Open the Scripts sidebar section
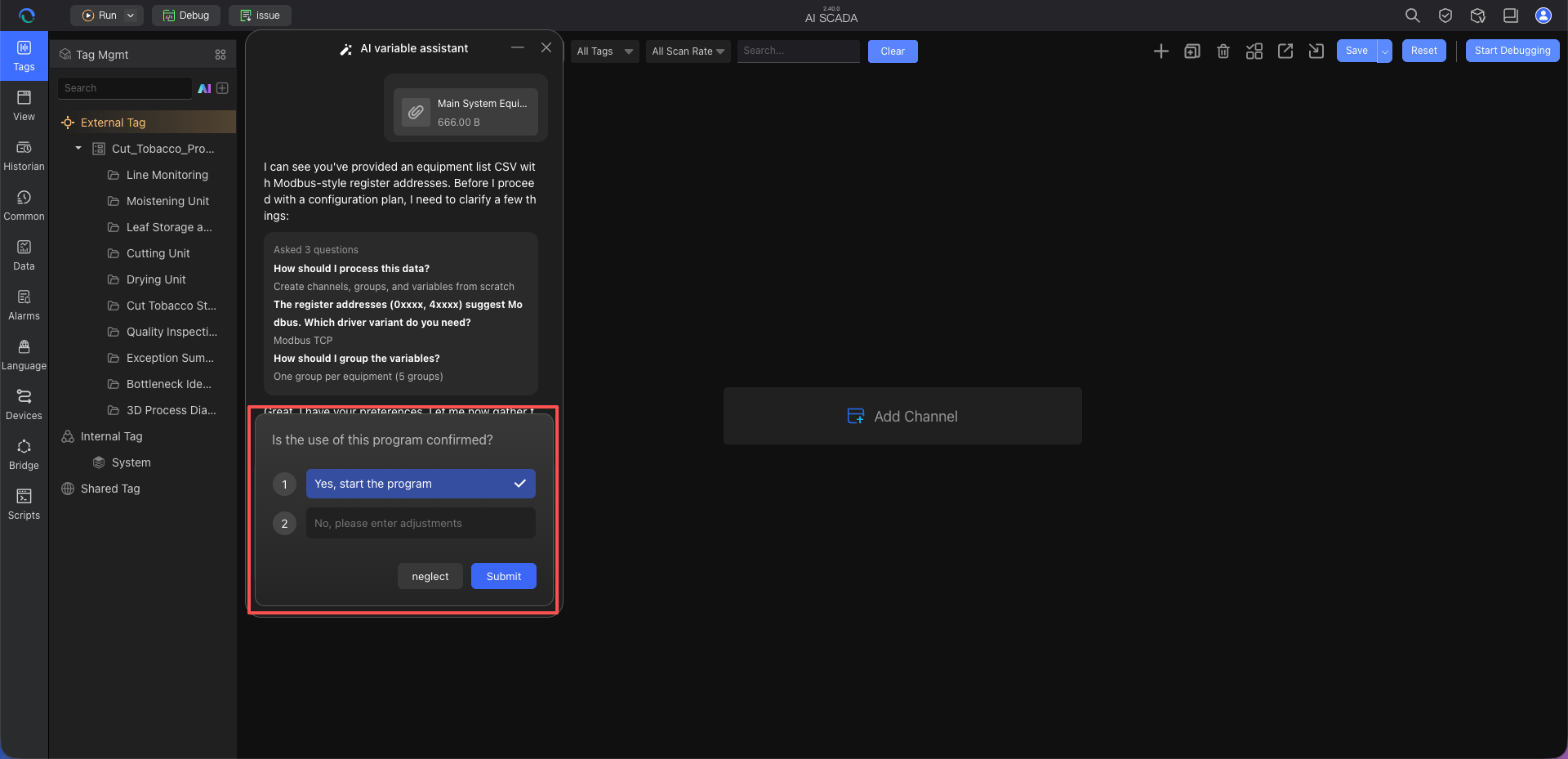1568x759 pixels. 24,505
